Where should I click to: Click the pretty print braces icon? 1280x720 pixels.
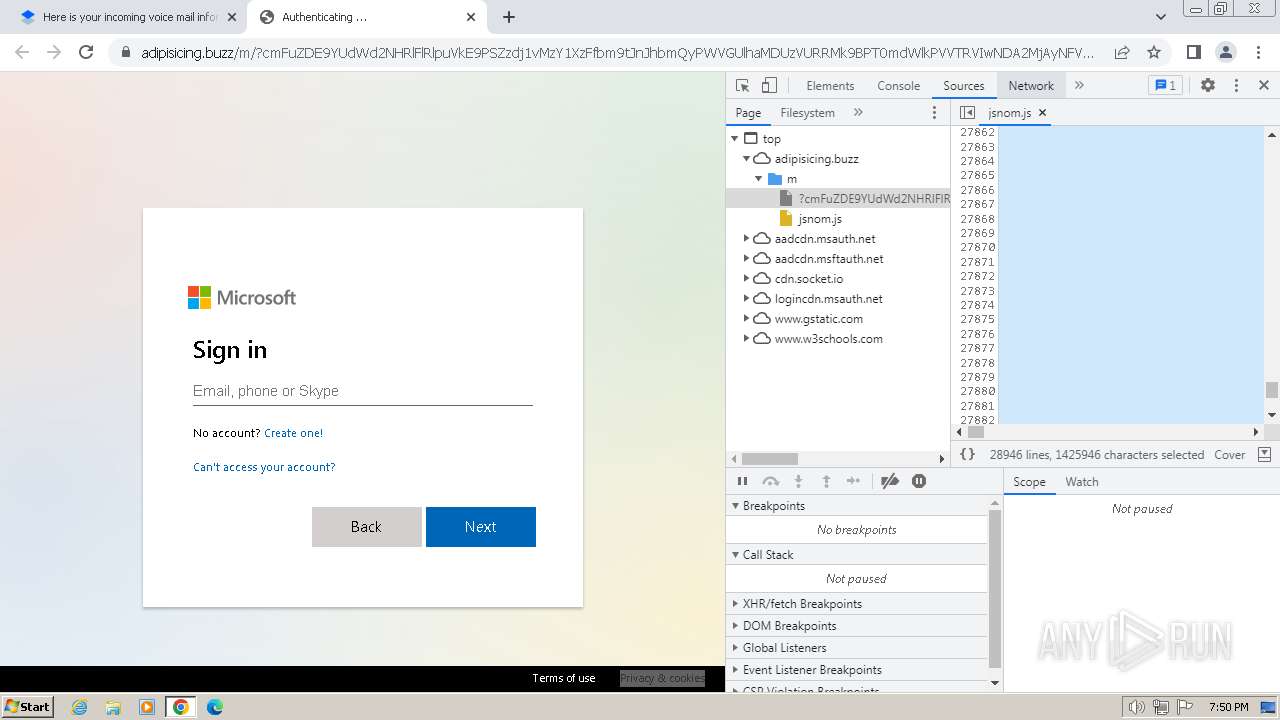tap(967, 454)
